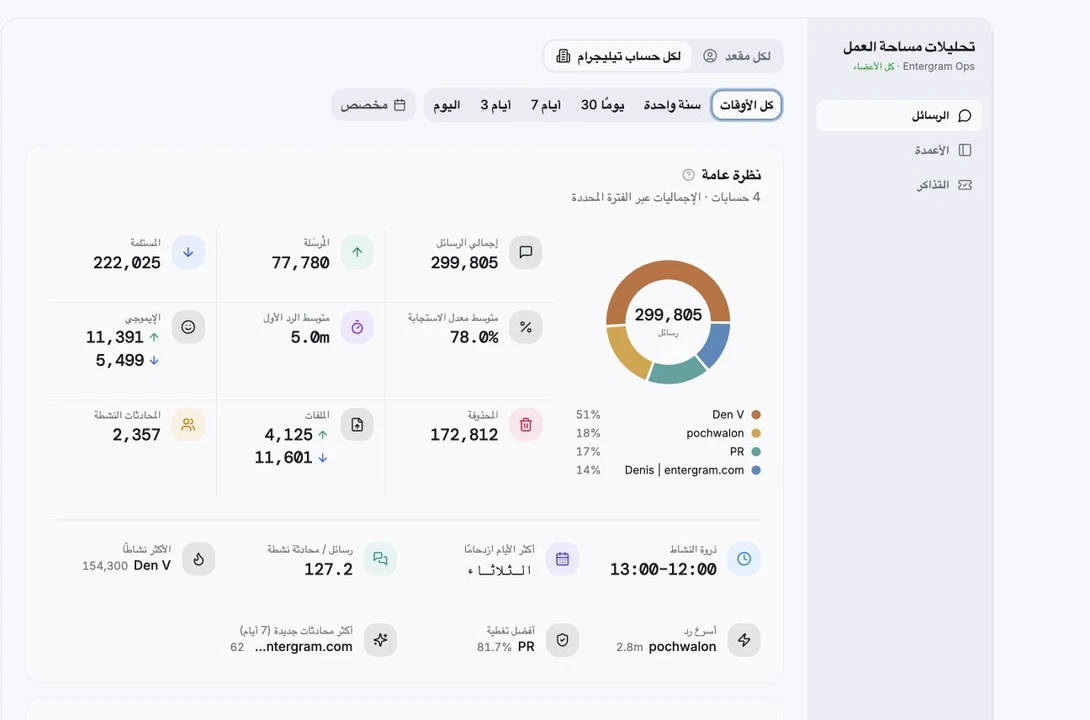Click the shield icon for أفضل تغطية
This screenshot has width=1090, height=720.
tap(562, 639)
